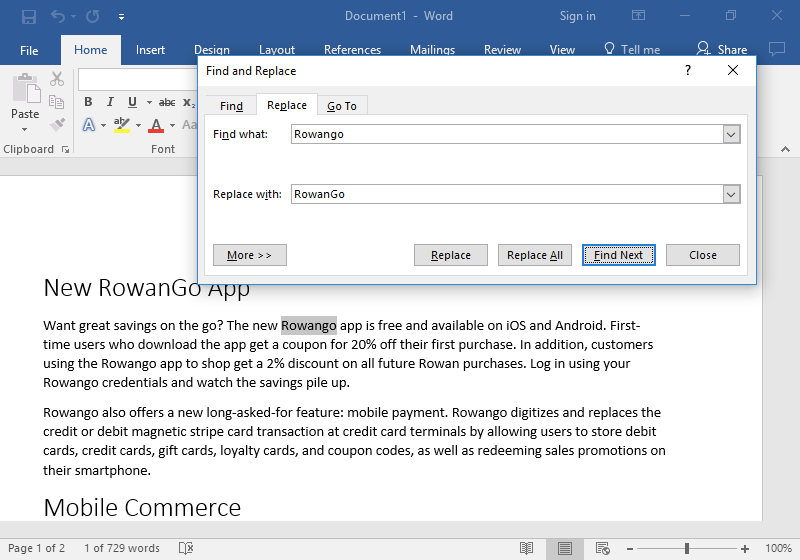Open the Font Color dropdown arrow
This screenshot has height=560, width=800.
point(172,126)
